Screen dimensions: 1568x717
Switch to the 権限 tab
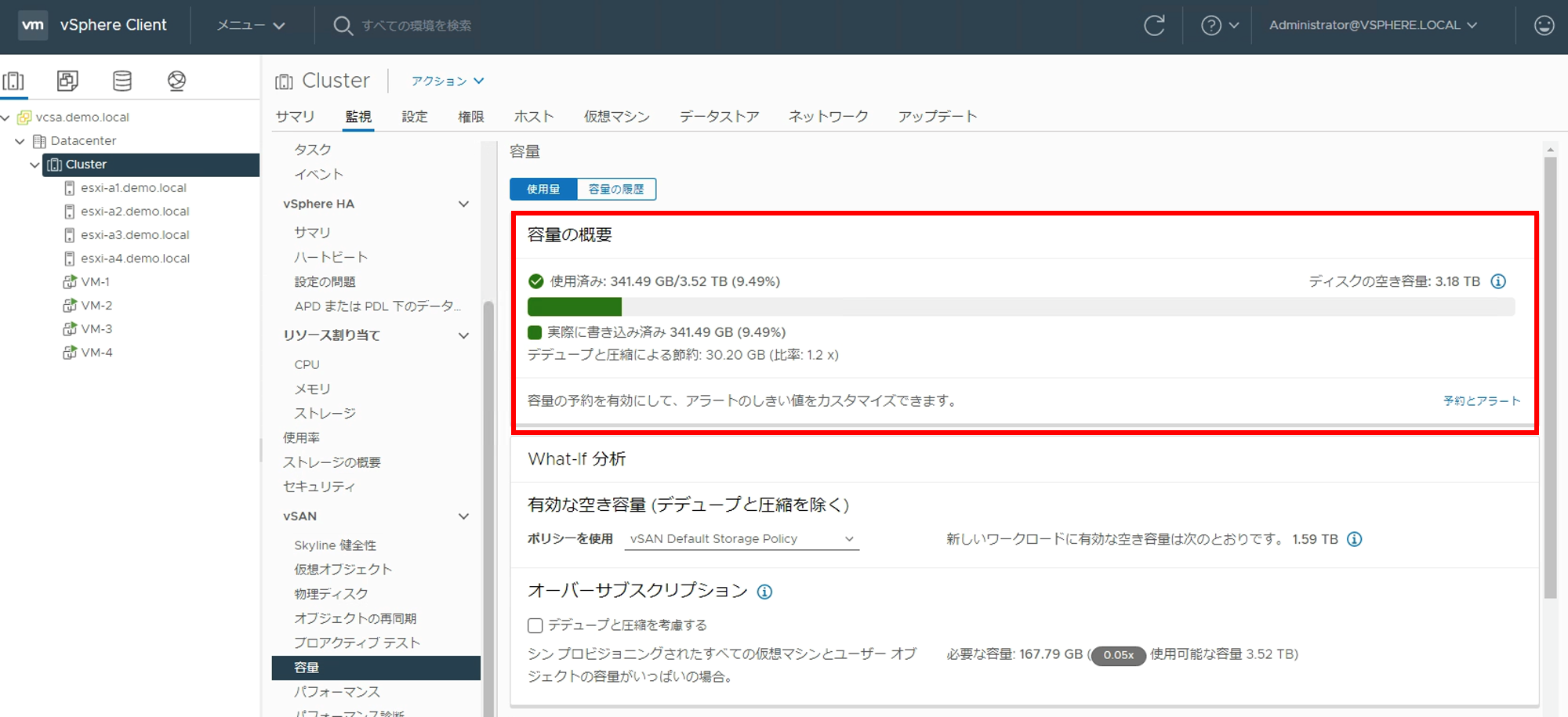(x=471, y=117)
